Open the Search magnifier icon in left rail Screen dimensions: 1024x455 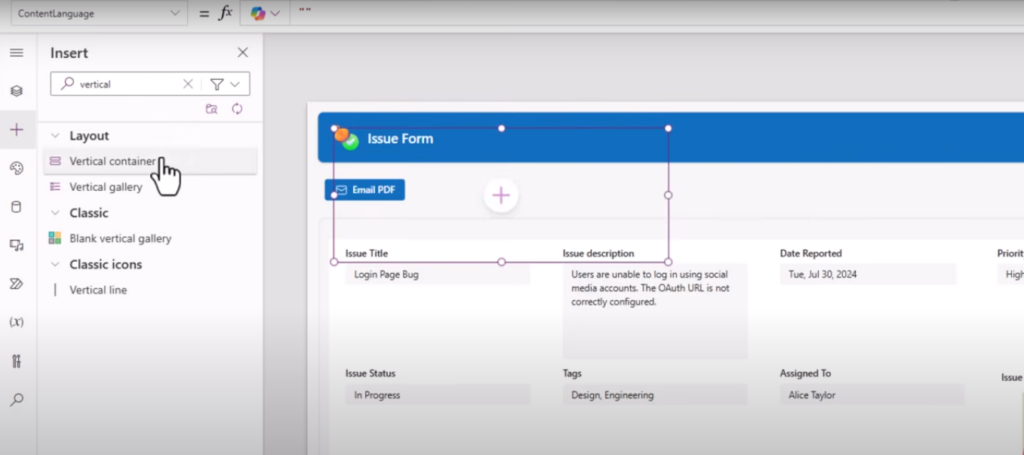(x=16, y=399)
